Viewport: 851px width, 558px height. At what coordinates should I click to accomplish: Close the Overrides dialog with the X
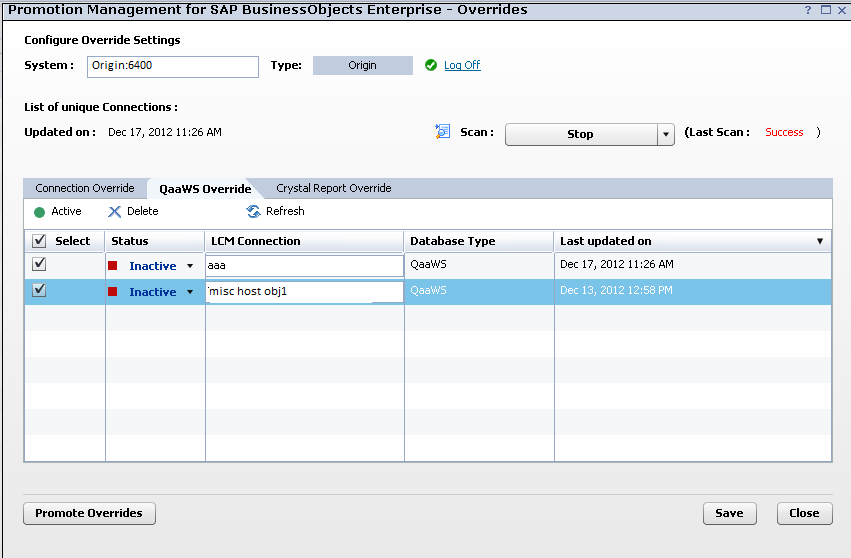tap(842, 10)
